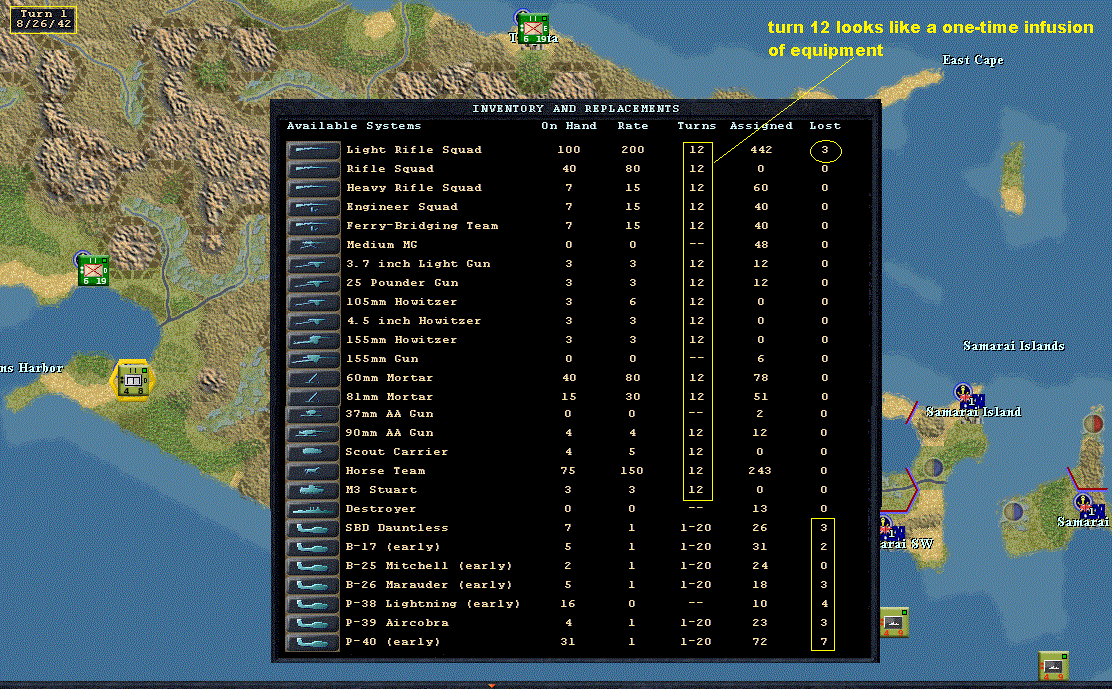Click the SBD Dauntless label

pos(397,528)
